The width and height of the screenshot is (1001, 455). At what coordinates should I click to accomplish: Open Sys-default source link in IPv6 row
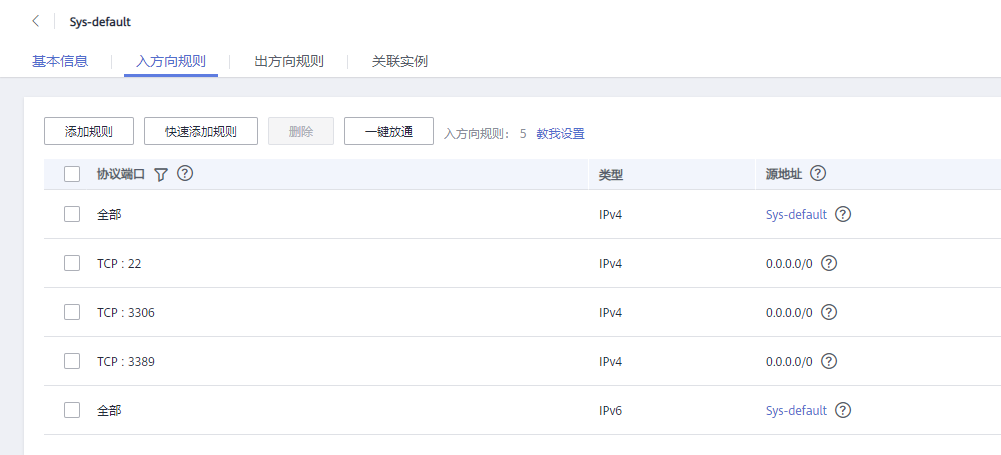[x=796, y=410]
